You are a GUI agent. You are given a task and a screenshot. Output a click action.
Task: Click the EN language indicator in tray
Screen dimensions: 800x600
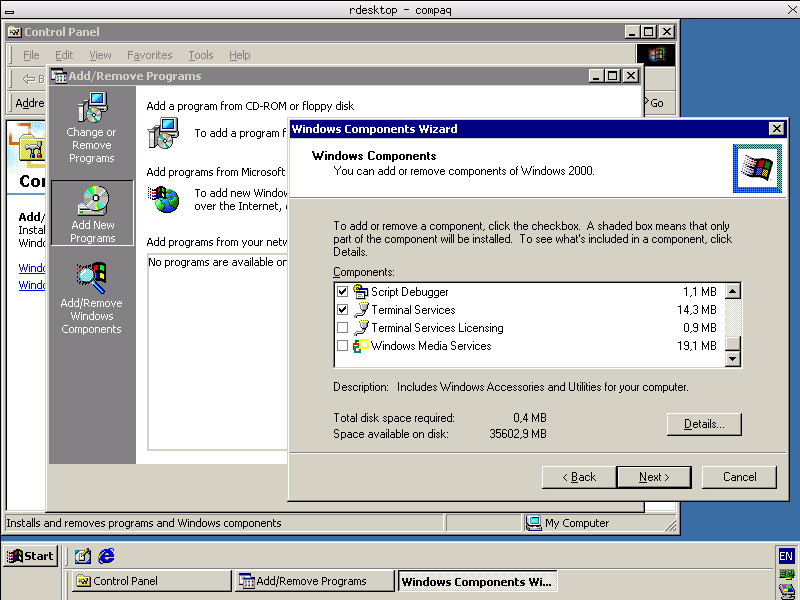click(786, 556)
